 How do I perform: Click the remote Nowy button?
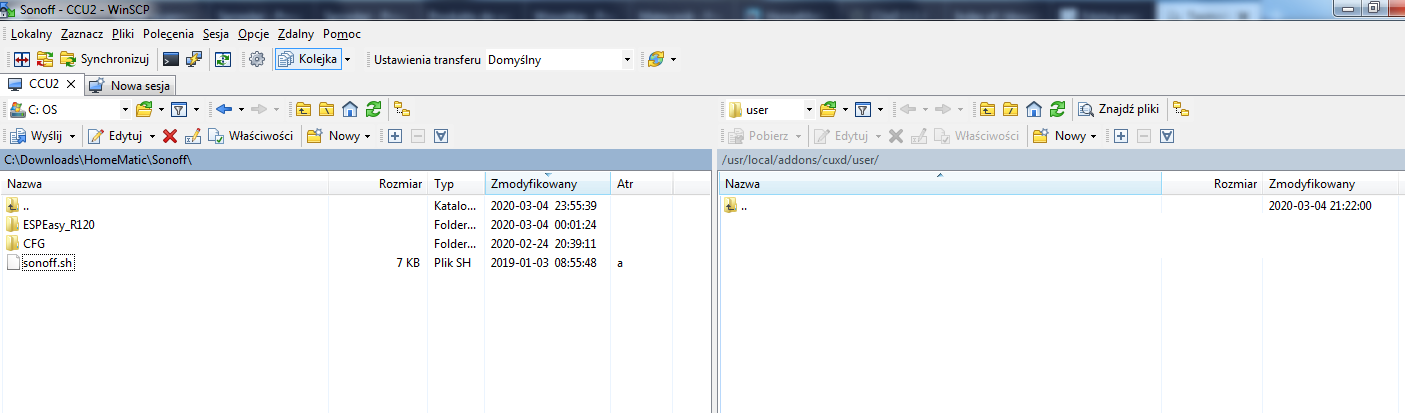pyautogui.click(x=1060, y=135)
